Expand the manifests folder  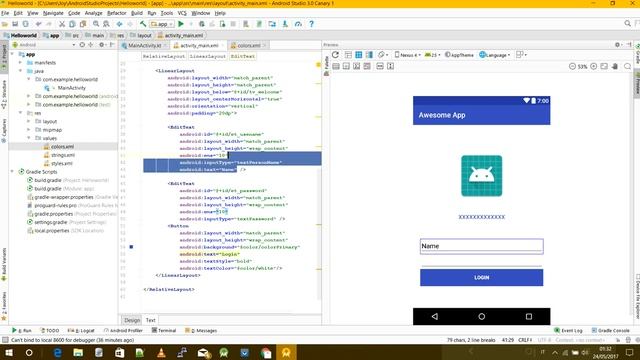tap(20, 62)
